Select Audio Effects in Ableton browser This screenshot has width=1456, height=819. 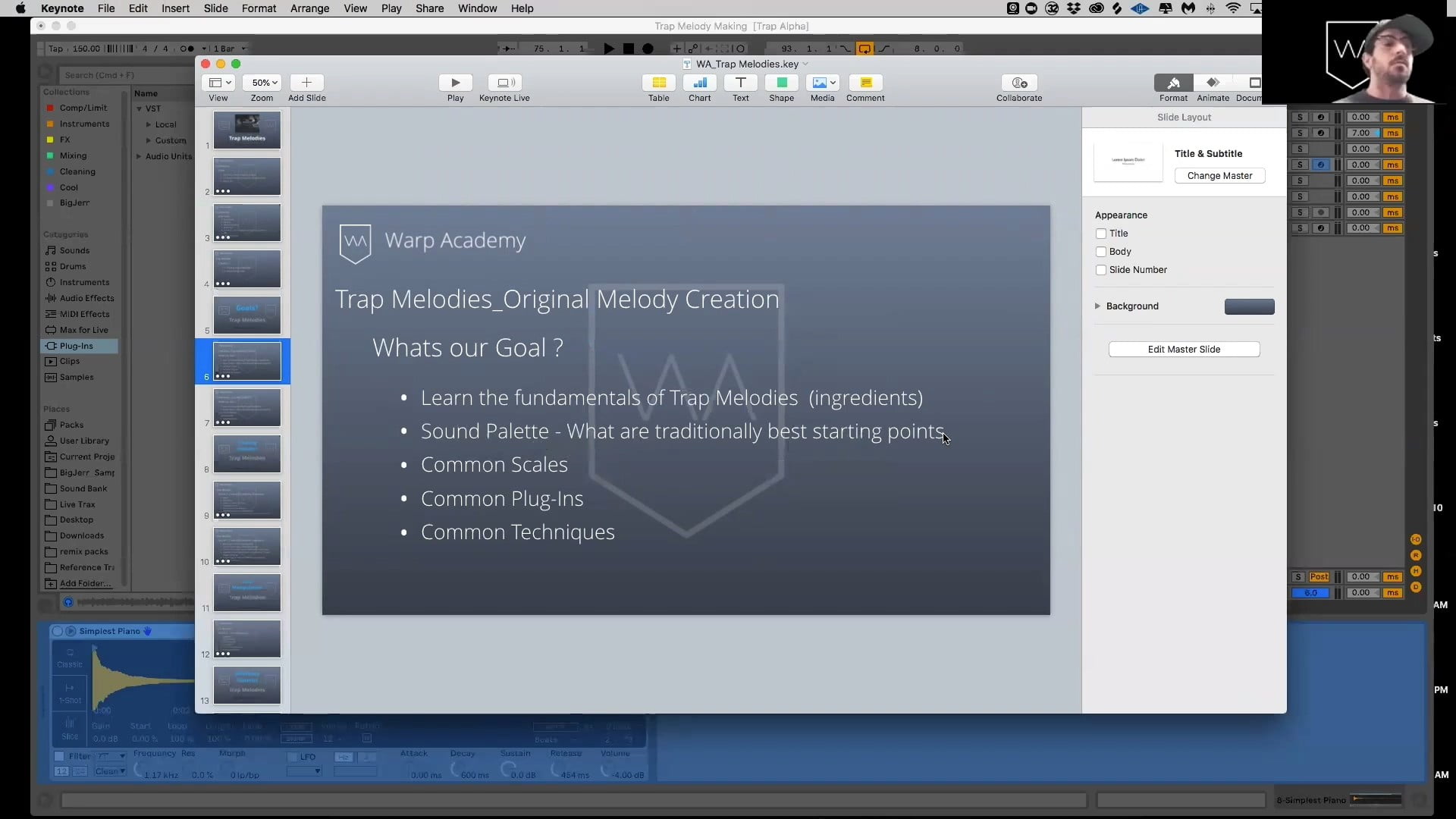point(86,298)
